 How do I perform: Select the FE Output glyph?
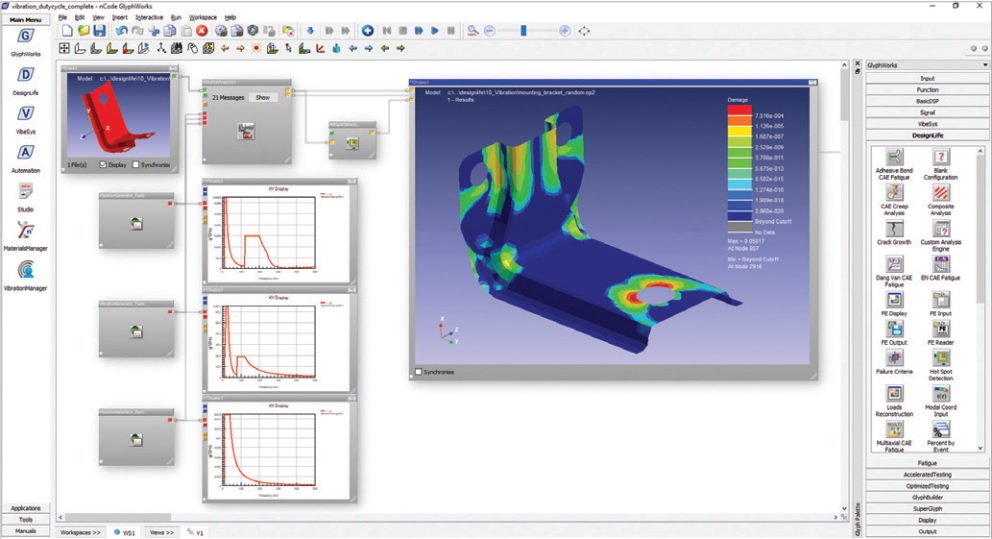tap(894, 333)
